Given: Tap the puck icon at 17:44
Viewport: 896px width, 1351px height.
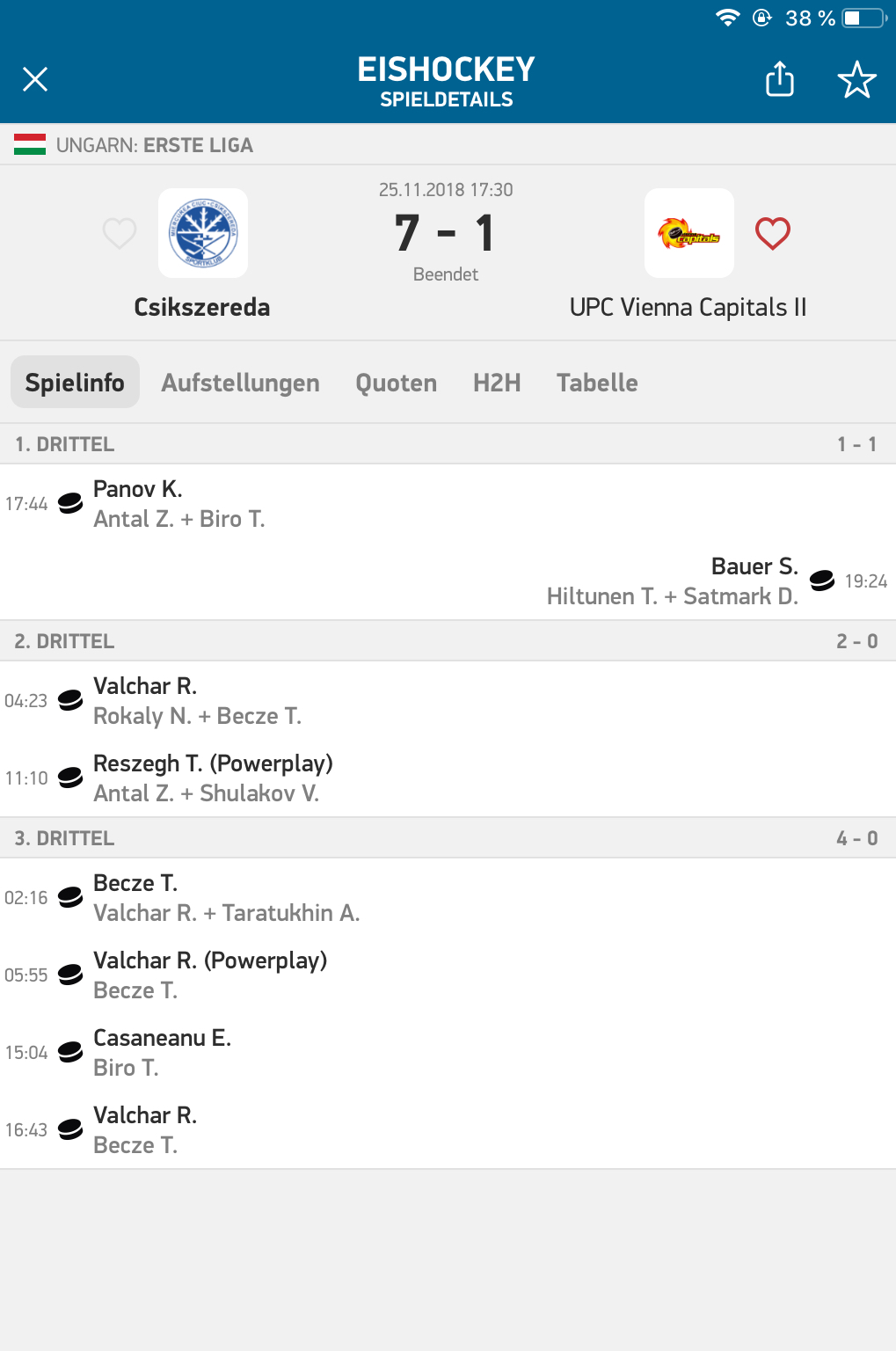Looking at the screenshot, I should coord(70,503).
